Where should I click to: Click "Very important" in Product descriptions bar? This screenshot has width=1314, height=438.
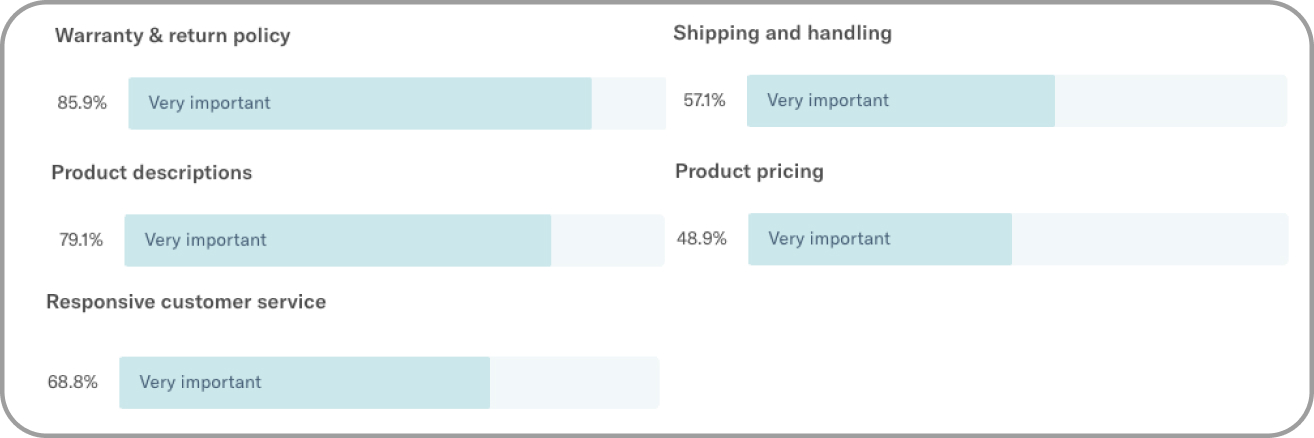pyautogui.click(x=205, y=240)
